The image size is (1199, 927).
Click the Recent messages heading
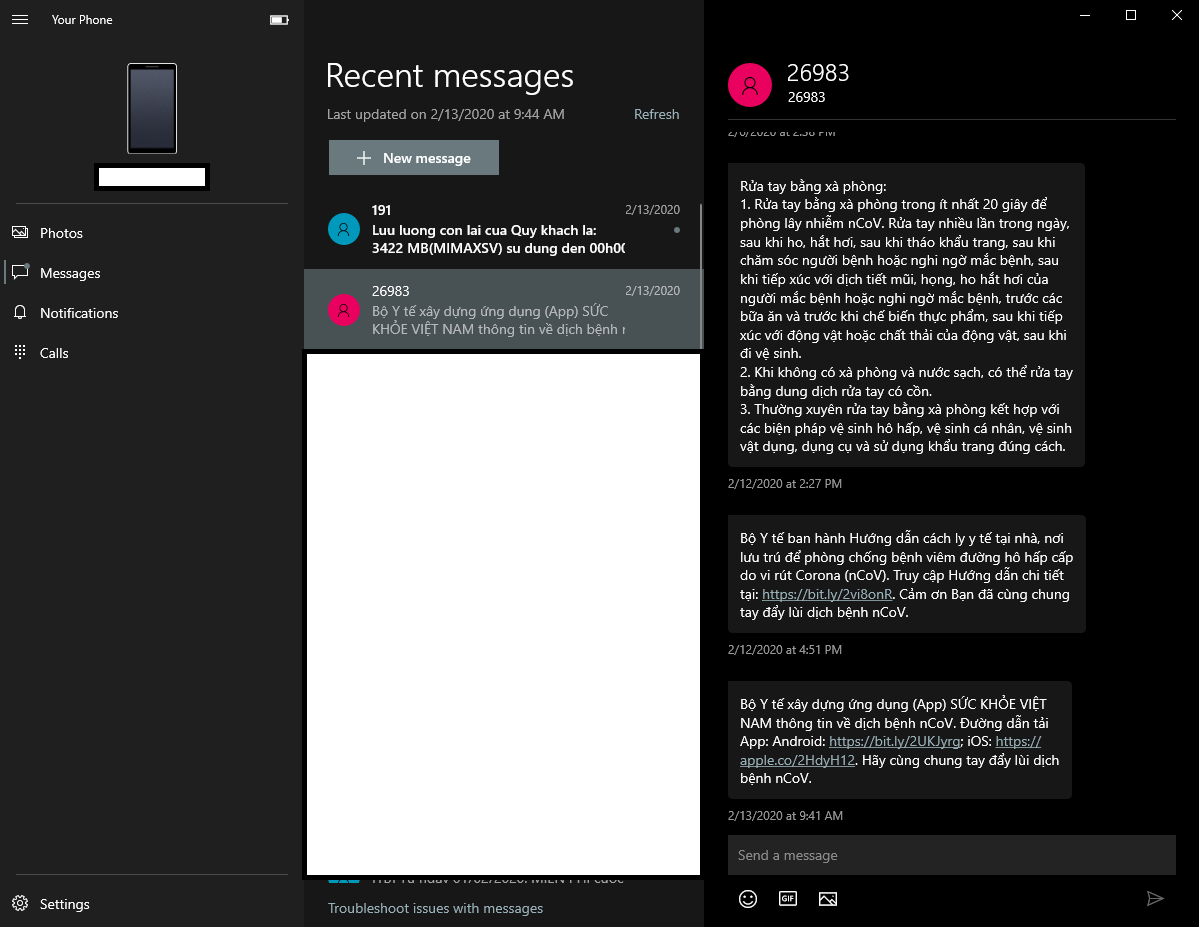[x=450, y=76]
